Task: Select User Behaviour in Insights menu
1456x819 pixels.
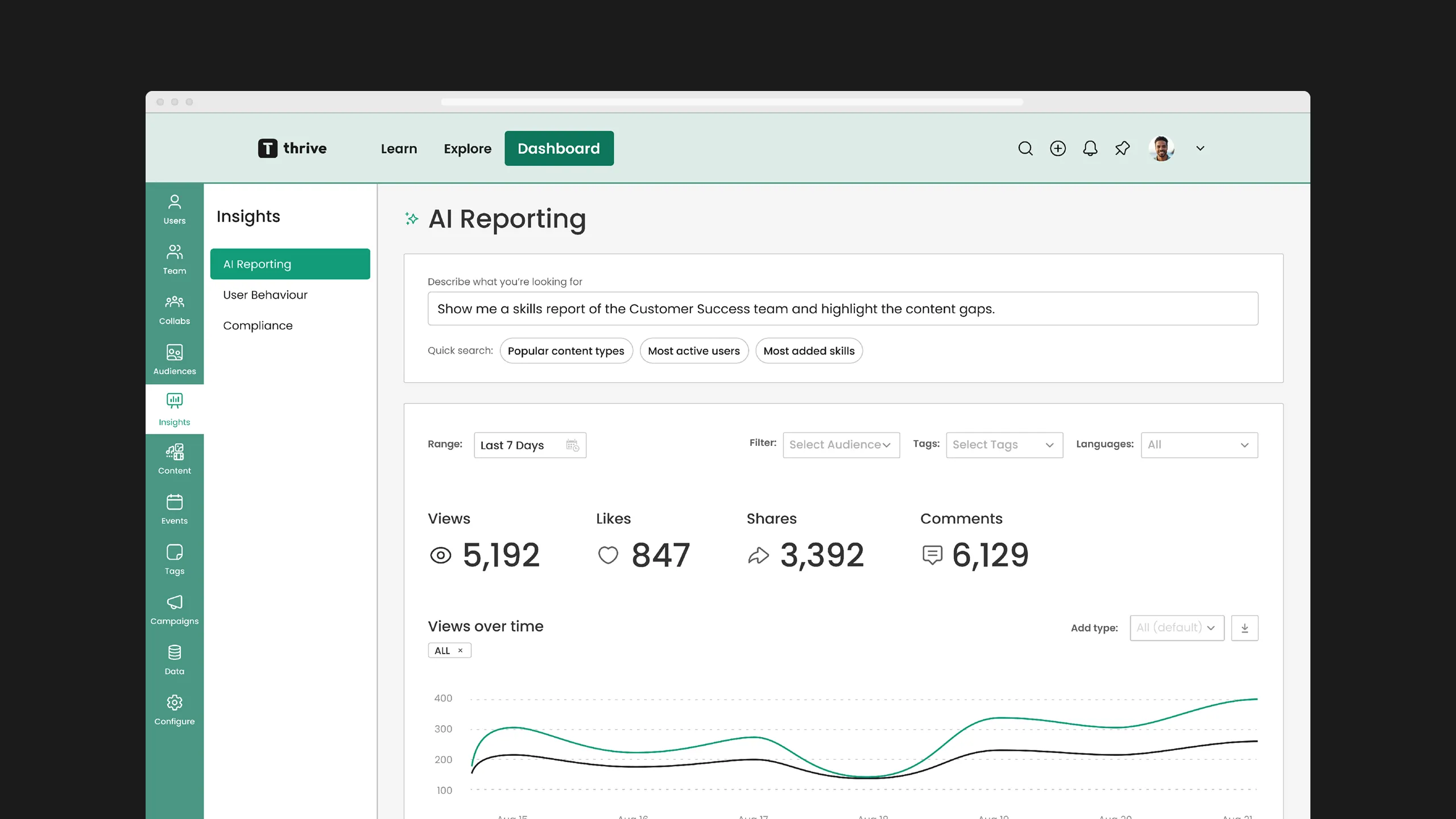Action: tap(265, 295)
